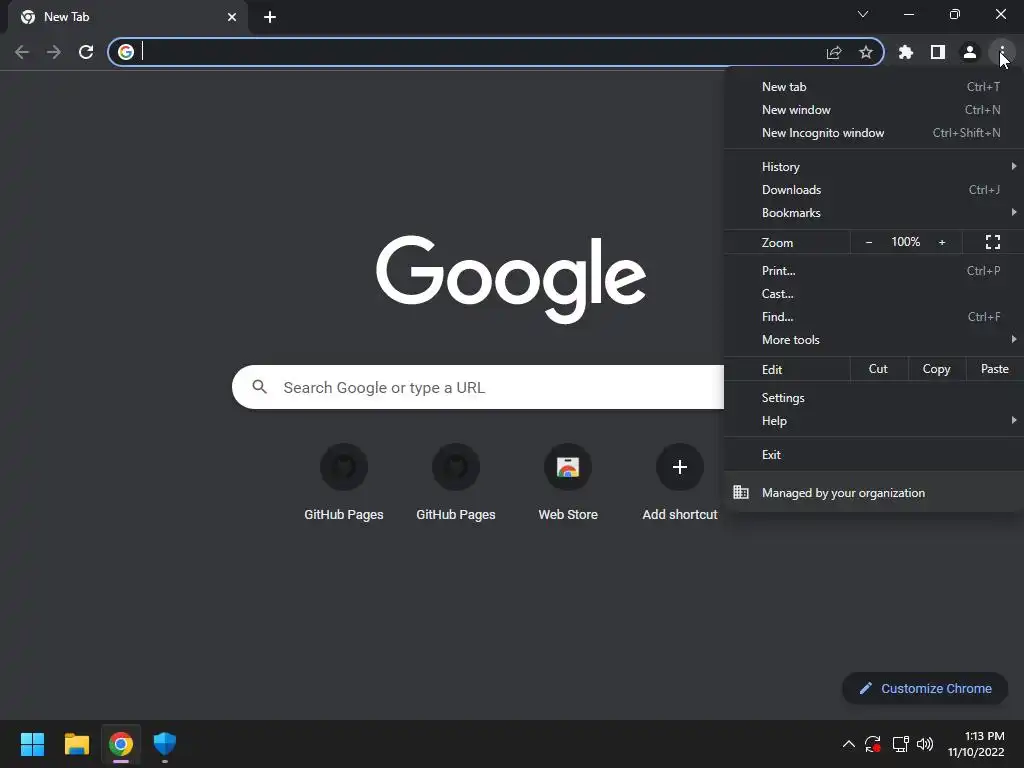Click the Google search box
This screenshot has width=1024, height=768.
tap(478, 387)
